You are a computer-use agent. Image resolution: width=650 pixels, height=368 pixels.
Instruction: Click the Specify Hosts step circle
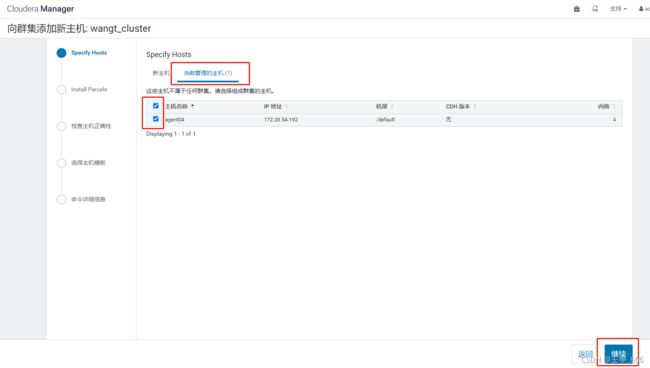[x=61, y=53]
